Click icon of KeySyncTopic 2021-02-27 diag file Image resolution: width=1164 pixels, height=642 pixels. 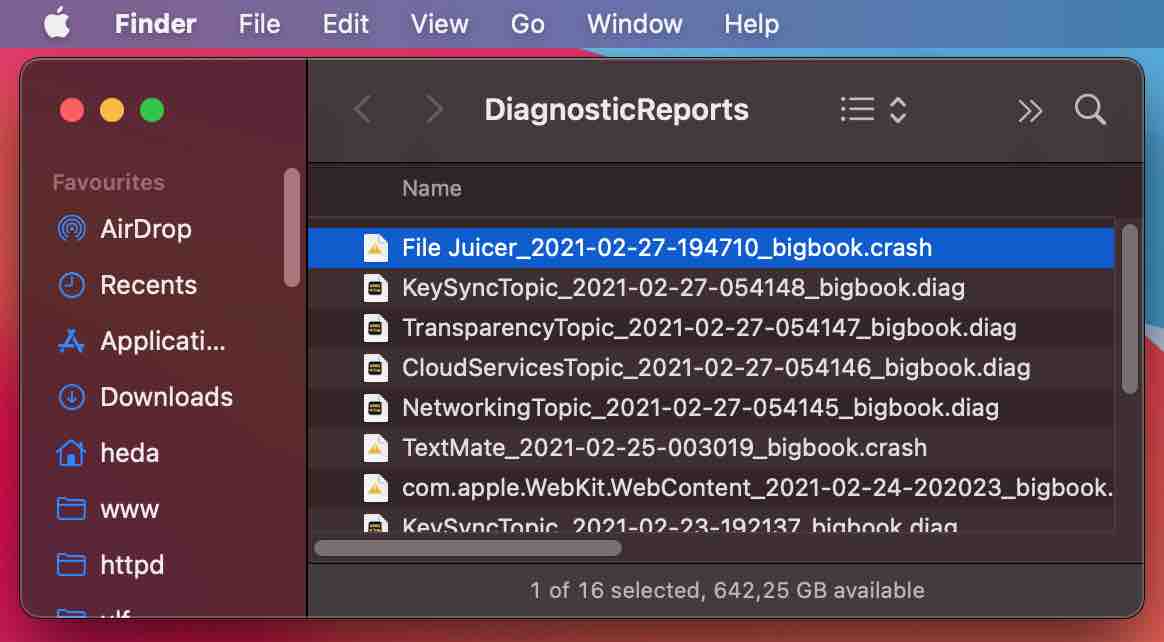376,288
